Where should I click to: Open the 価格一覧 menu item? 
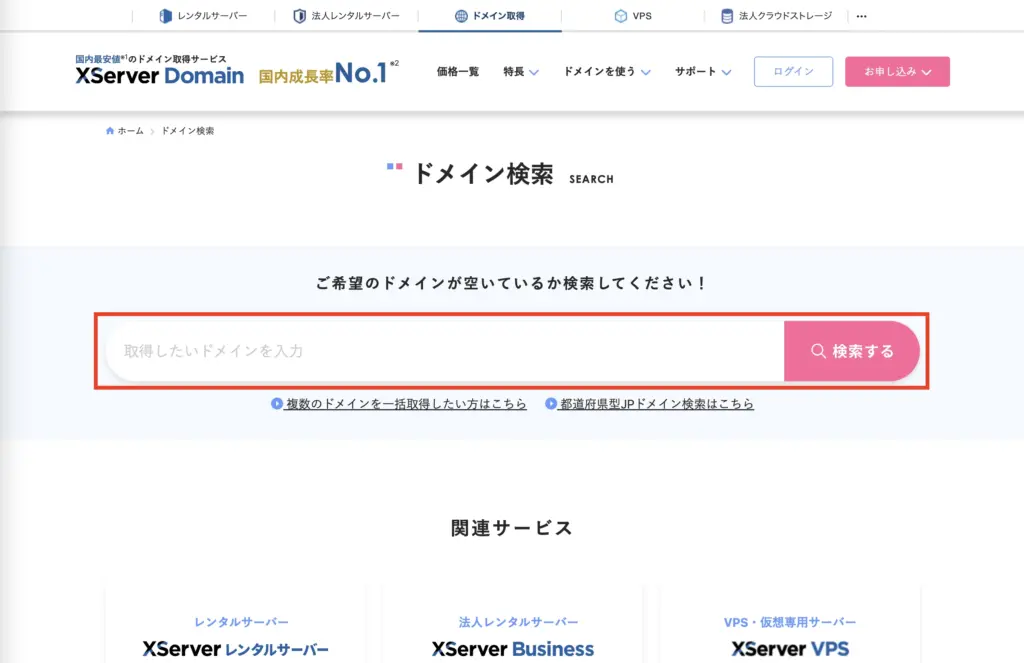coord(458,71)
